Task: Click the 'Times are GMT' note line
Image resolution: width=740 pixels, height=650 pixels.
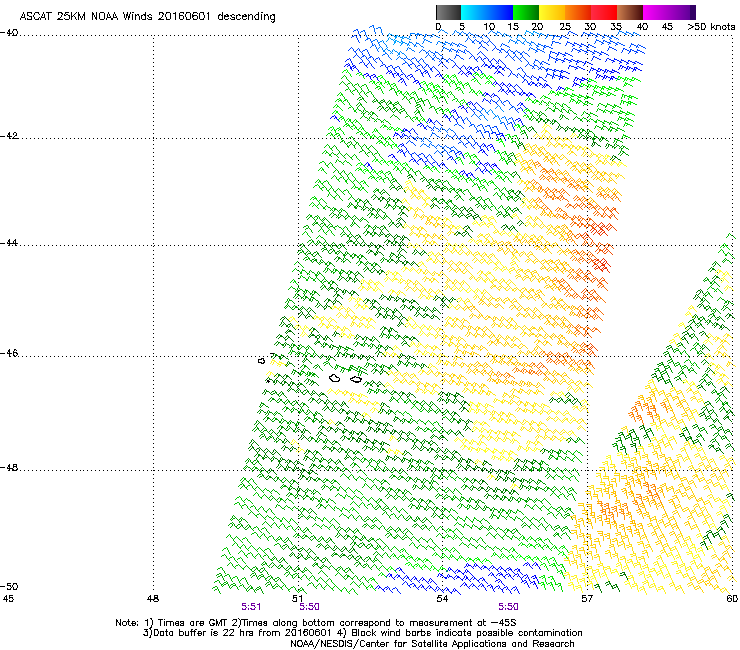Action: [x=316, y=623]
